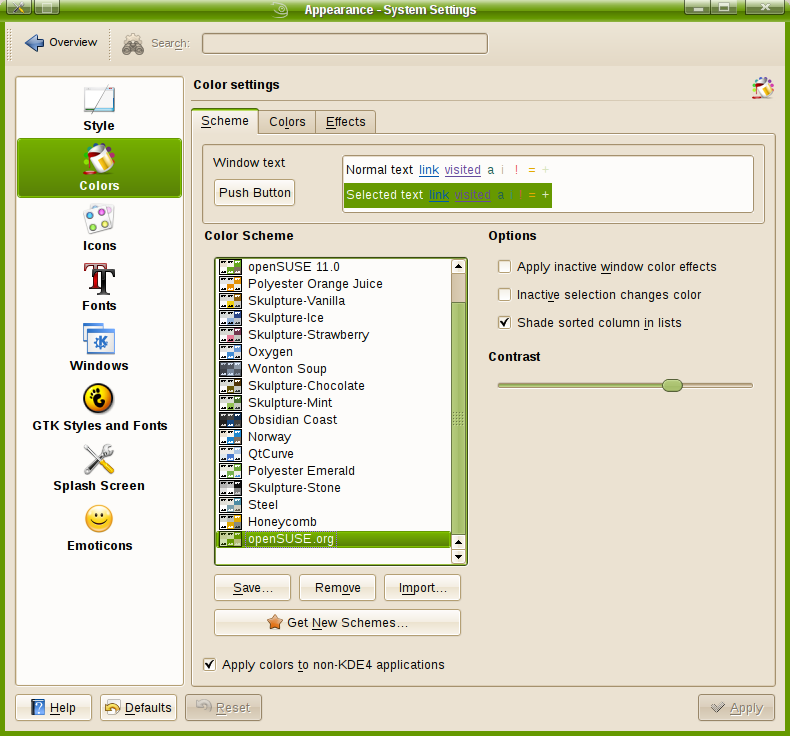Click 'visited' link in Normal text preview
The height and width of the screenshot is (736, 790).
[x=463, y=170]
